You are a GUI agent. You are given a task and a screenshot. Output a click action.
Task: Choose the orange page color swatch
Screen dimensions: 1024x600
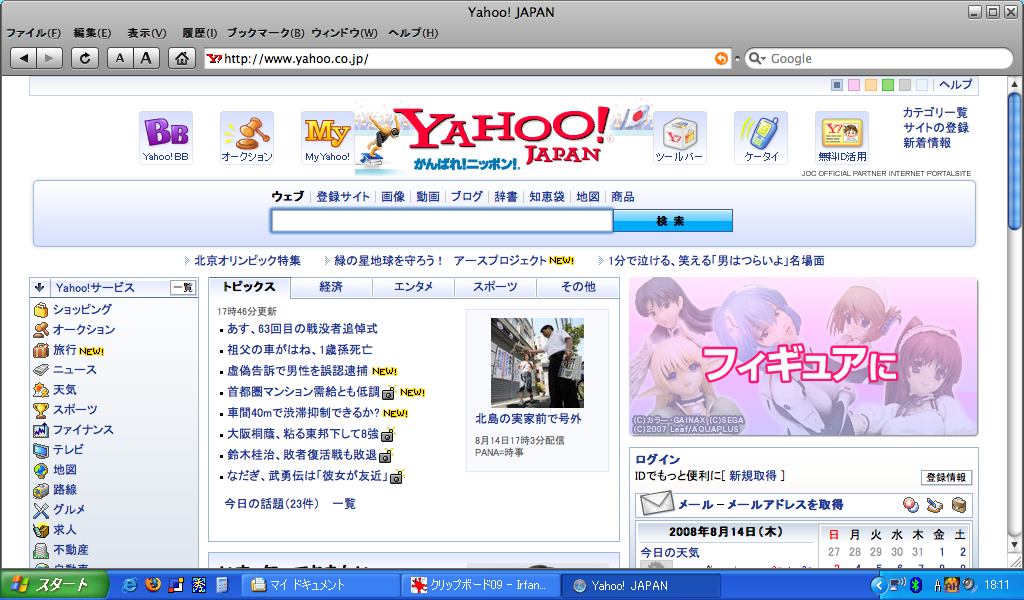point(871,85)
